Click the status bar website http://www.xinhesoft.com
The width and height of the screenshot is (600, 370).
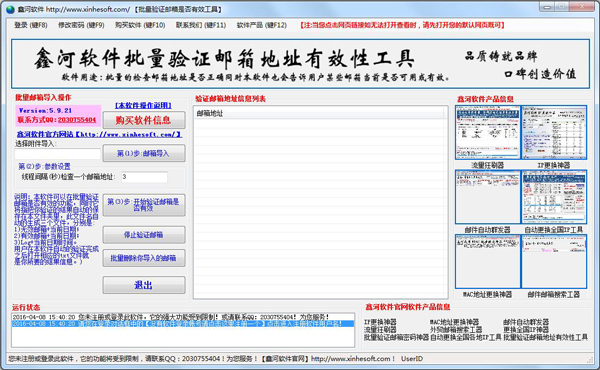[x=351, y=359]
